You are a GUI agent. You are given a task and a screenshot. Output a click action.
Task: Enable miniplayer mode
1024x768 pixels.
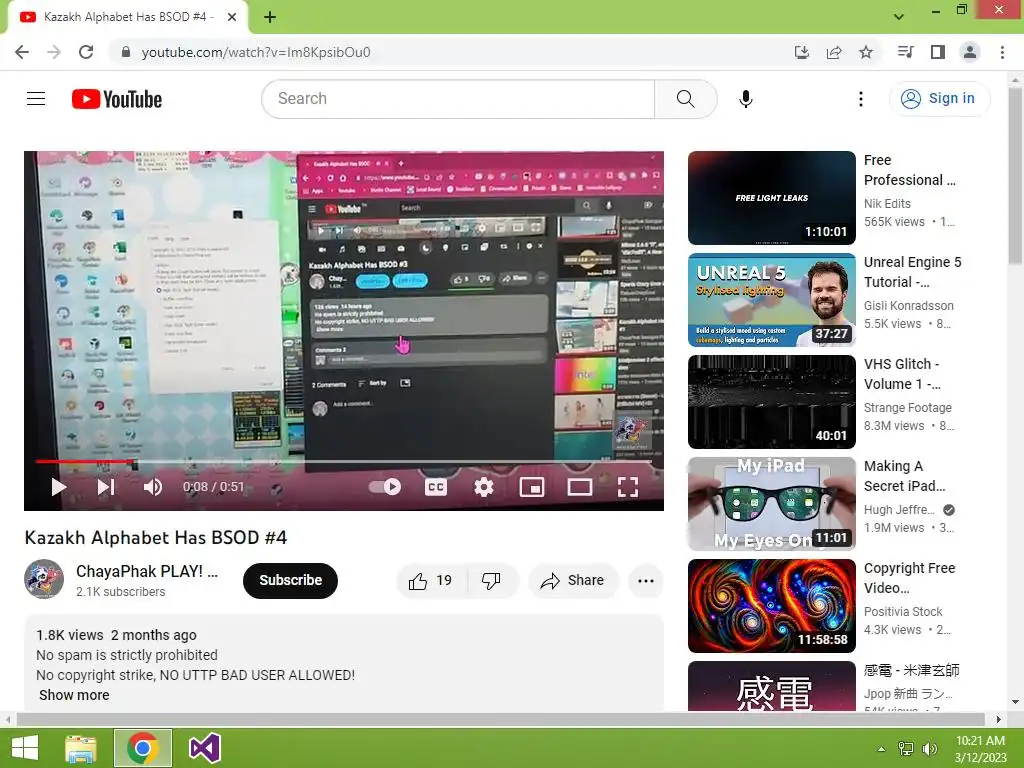(x=532, y=487)
